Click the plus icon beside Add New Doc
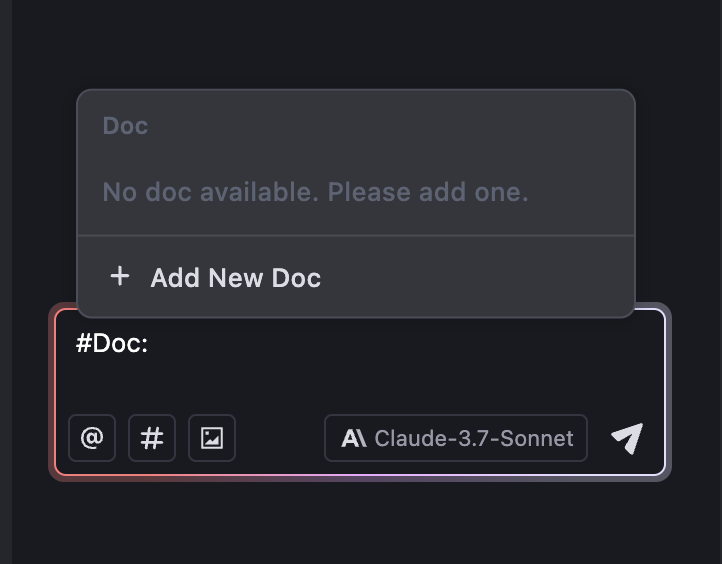This screenshot has height=564, width=722. point(120,276)
